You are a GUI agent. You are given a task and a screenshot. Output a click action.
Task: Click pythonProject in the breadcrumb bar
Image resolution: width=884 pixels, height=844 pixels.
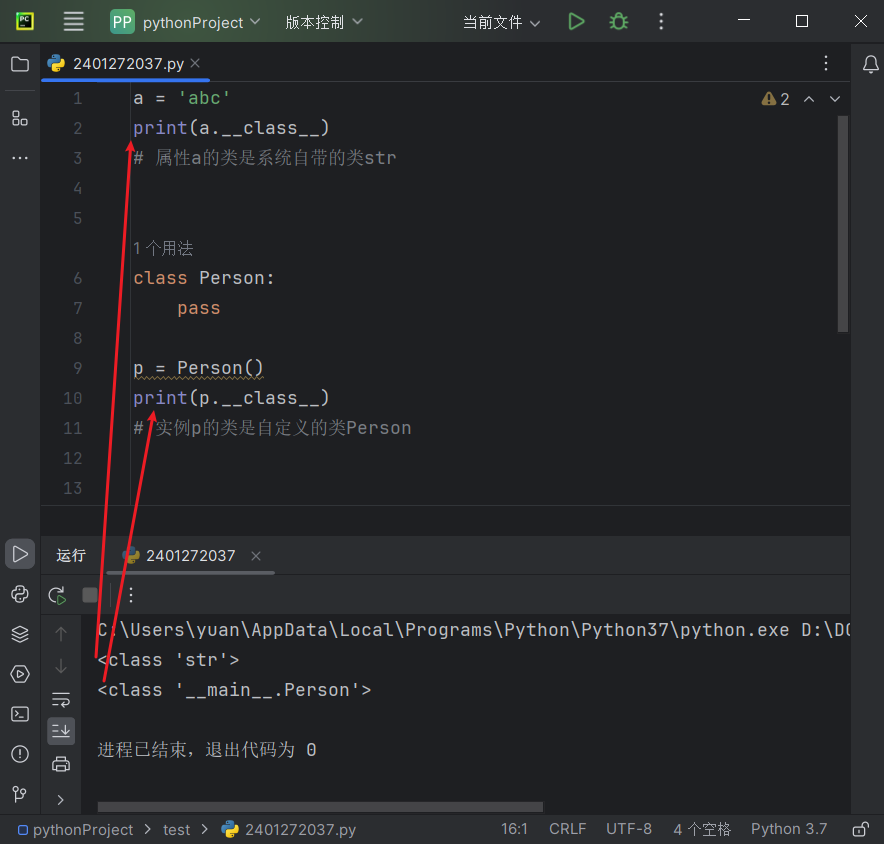[x=76, y=829]
